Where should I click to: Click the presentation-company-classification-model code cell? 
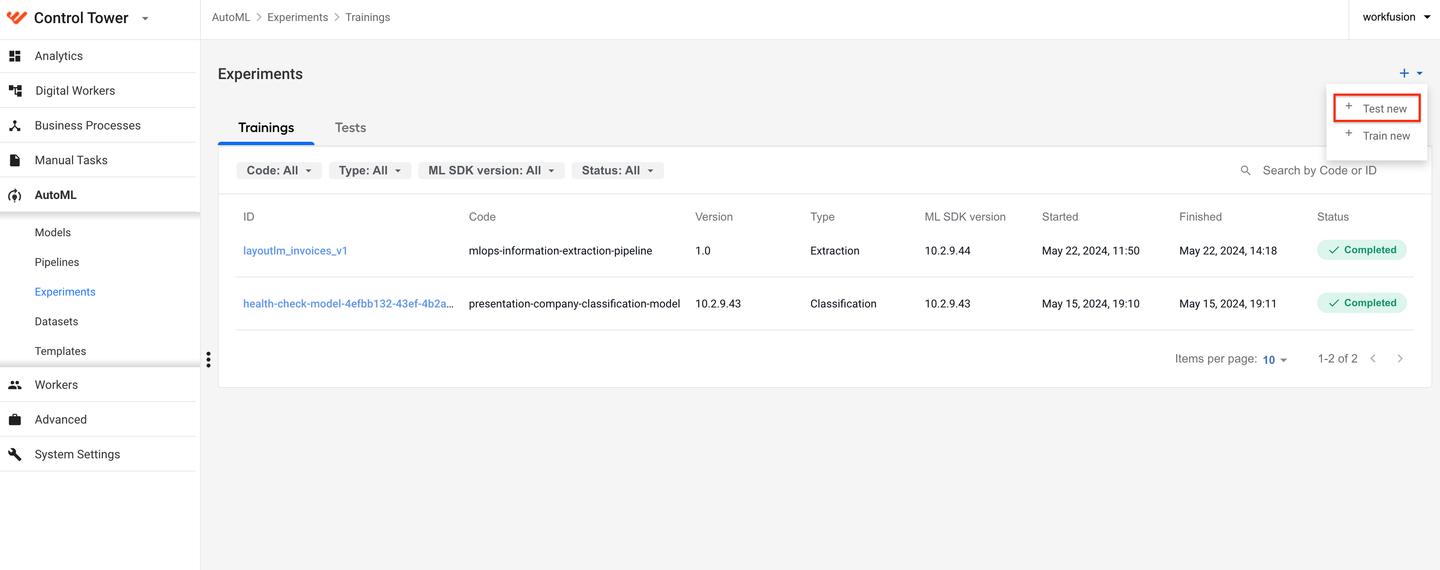[574, 304]
